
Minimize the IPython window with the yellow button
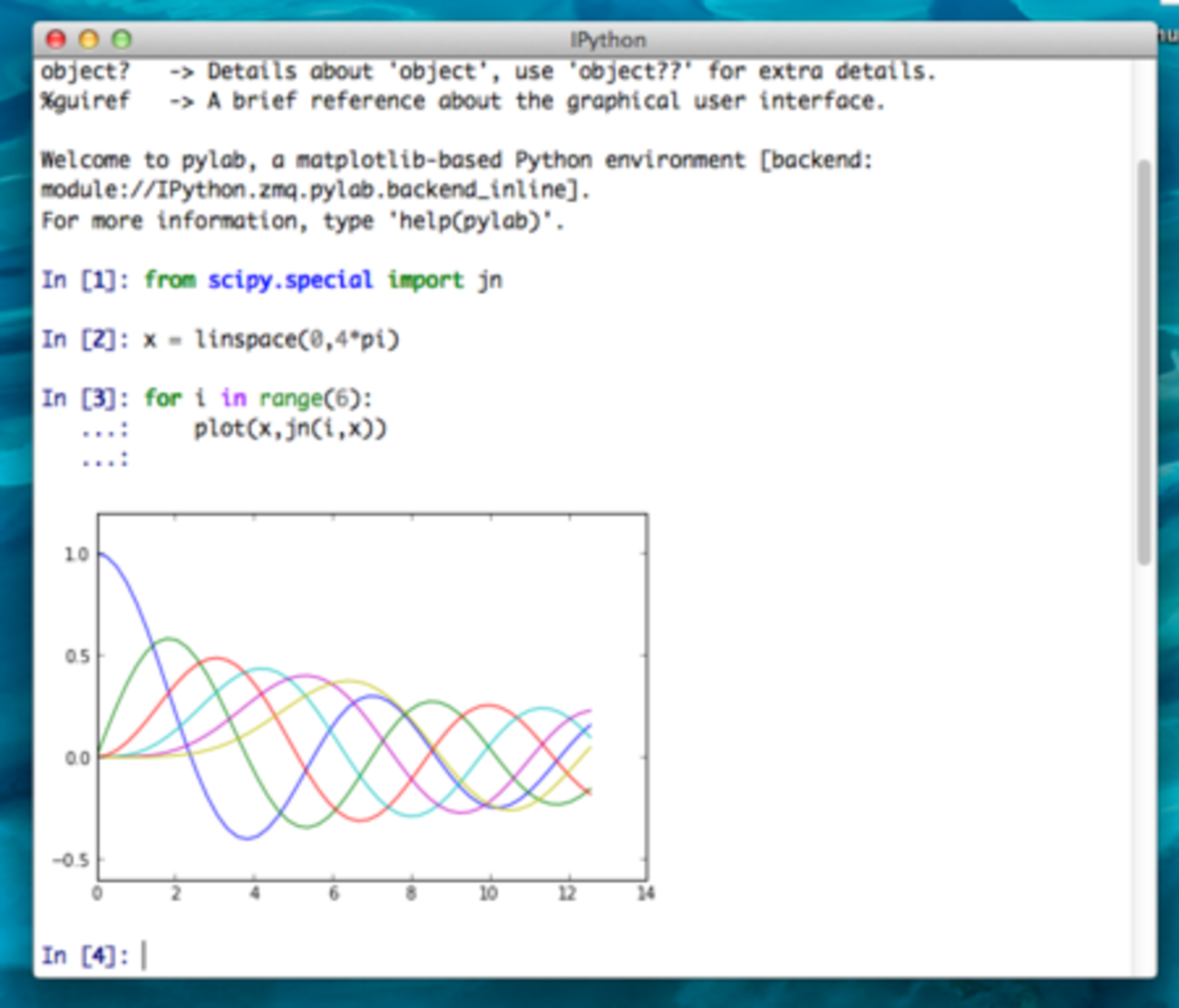point(88,39)
